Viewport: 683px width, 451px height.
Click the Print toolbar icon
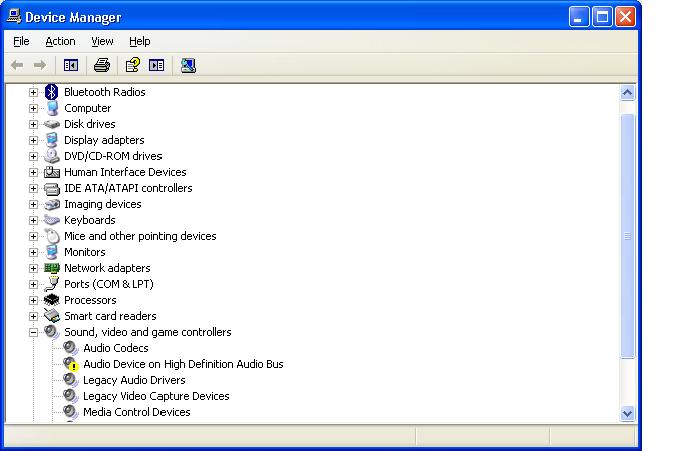pos(102,65)
